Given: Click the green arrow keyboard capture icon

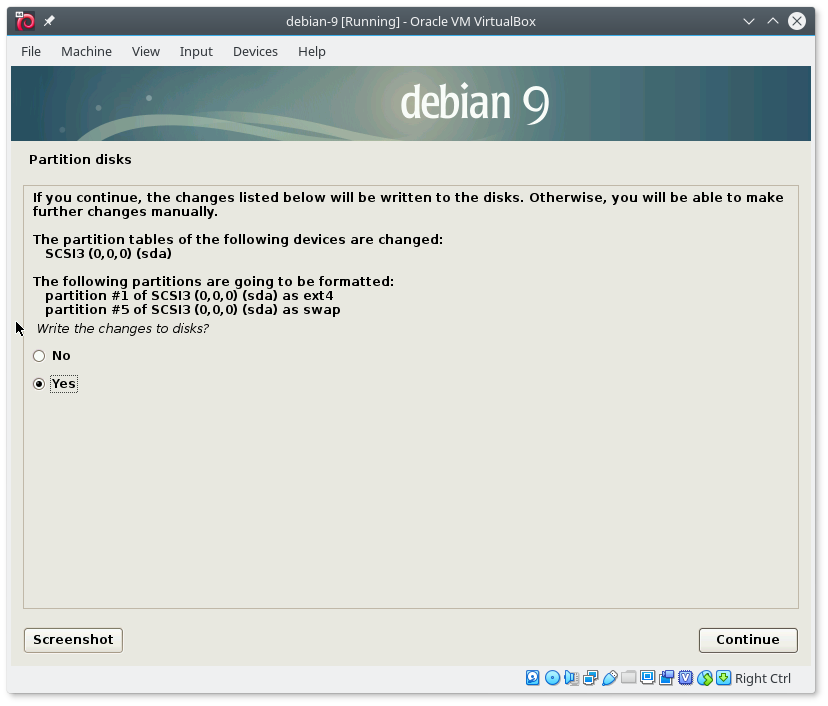Looking at the screenshot, I should 723,678.
